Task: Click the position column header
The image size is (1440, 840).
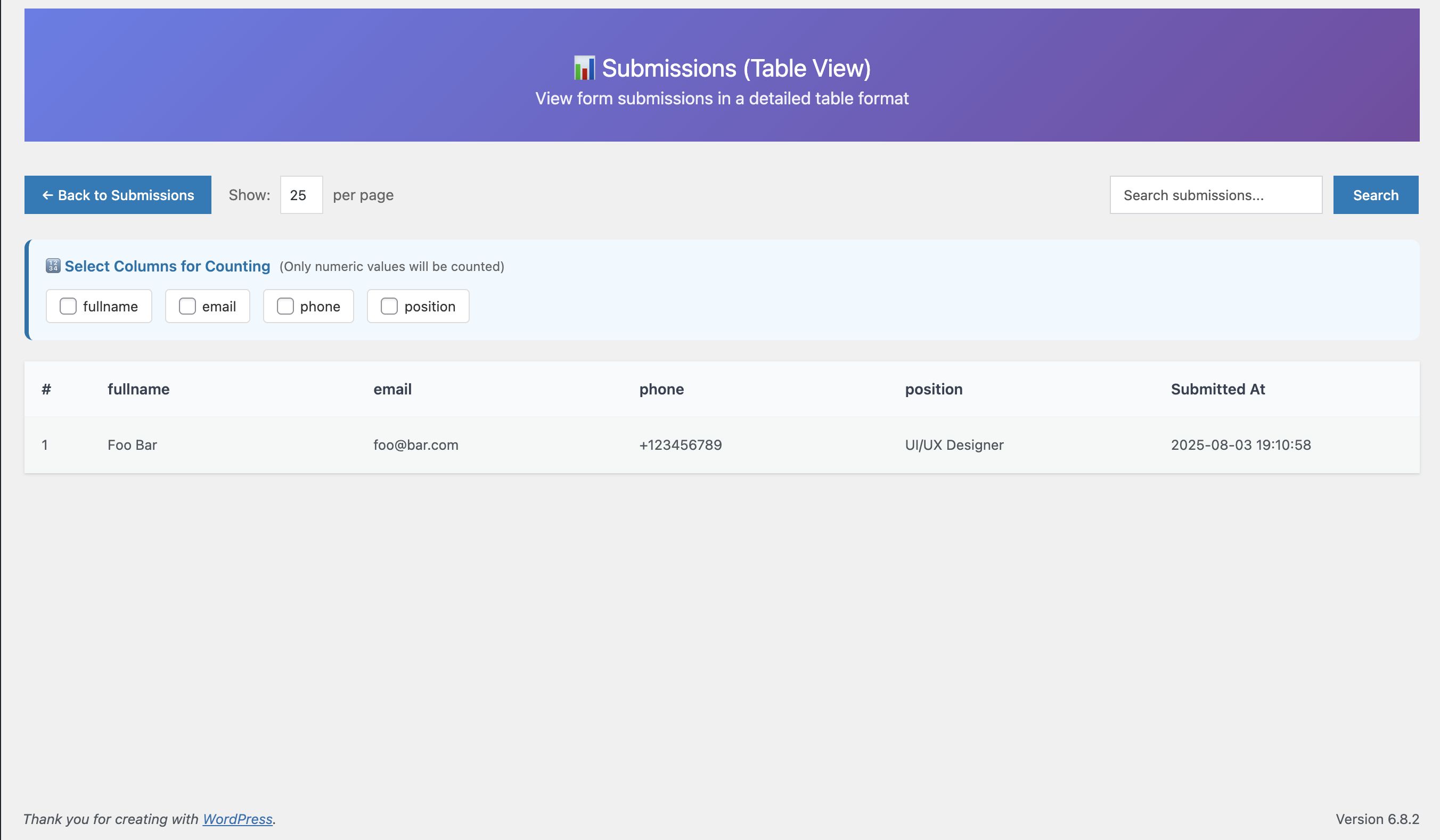Action: 933,390
